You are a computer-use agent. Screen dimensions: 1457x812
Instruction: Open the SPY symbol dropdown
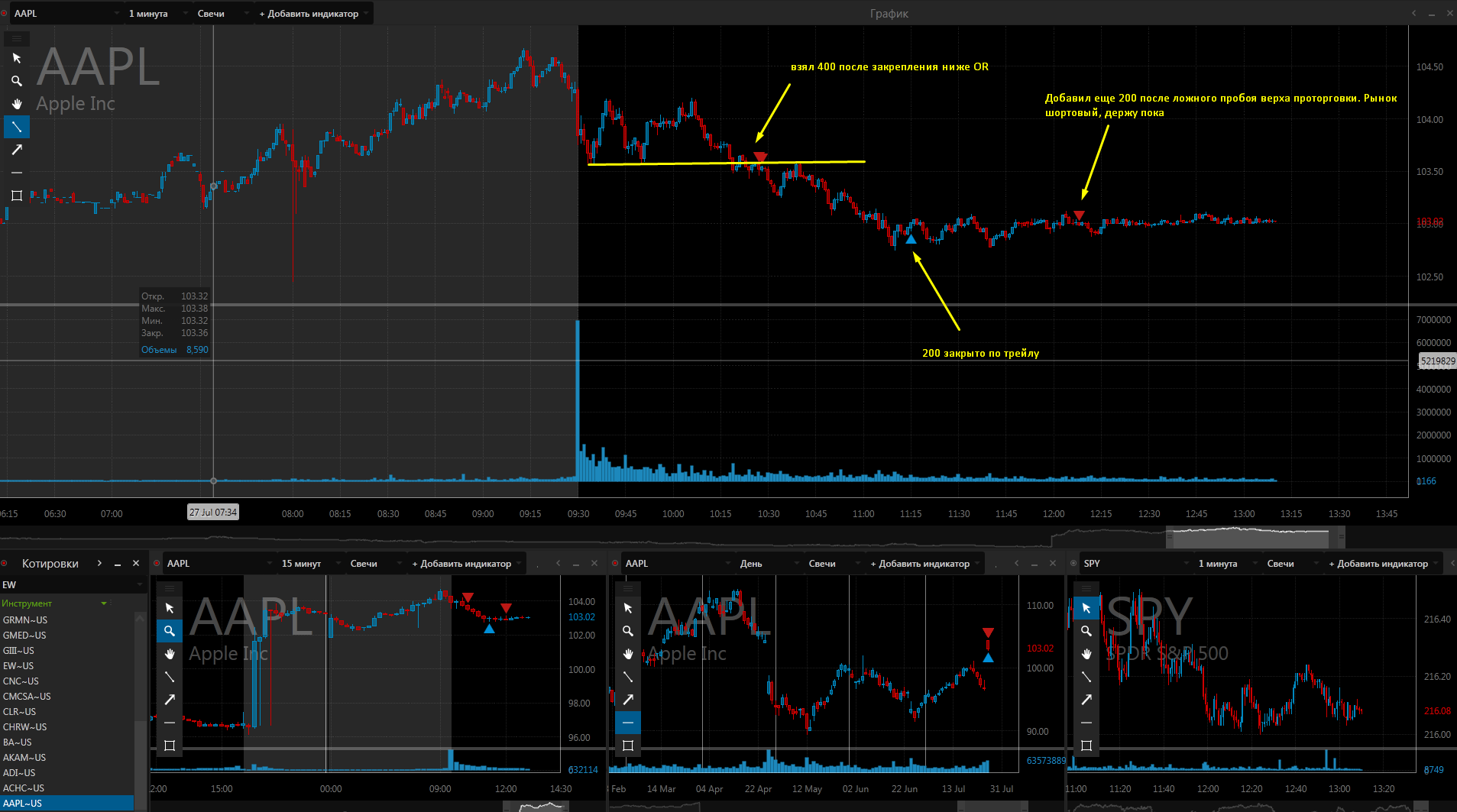1136,564
